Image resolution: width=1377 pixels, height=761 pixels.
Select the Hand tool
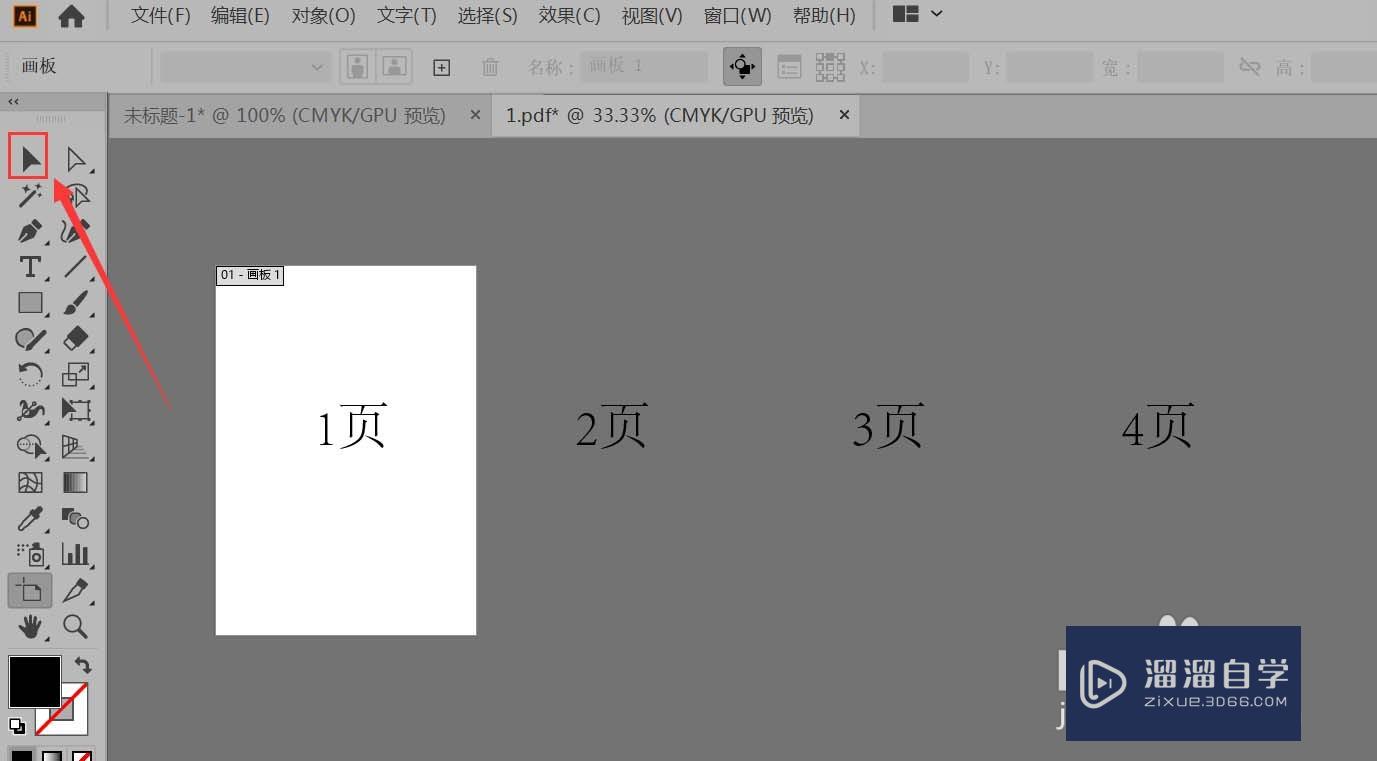[x=30, y=627]
